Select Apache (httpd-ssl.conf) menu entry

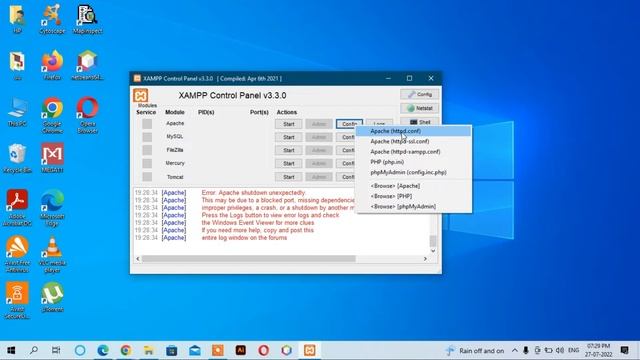click(x=413, y=141)
